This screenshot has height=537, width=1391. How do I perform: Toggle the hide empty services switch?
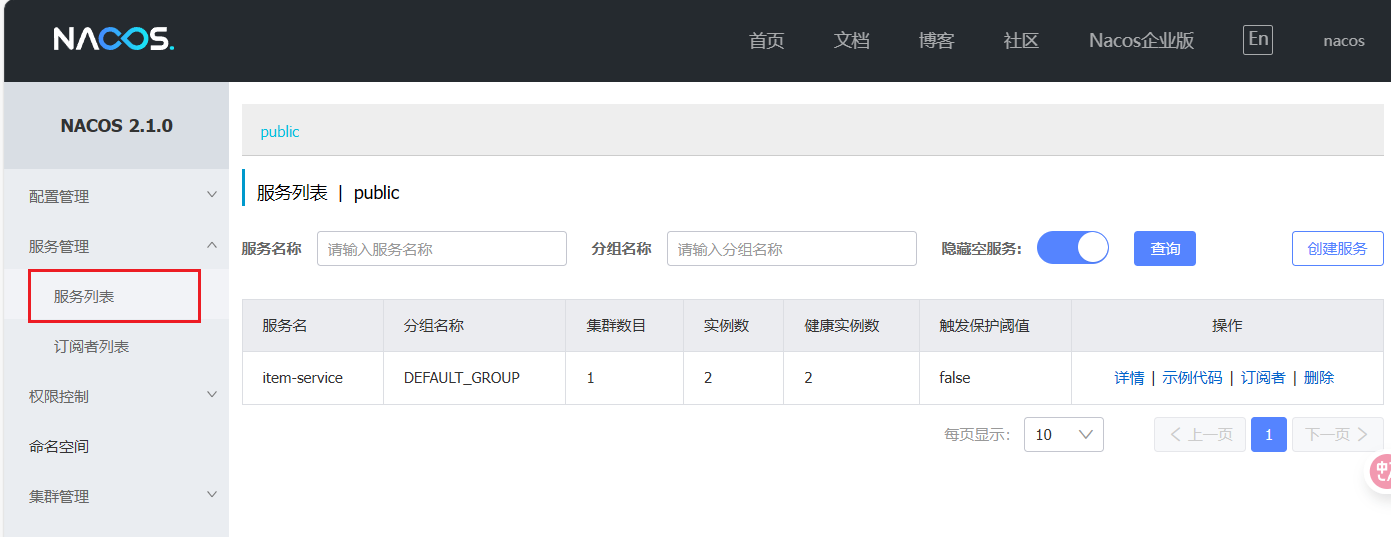(1073, 248)
